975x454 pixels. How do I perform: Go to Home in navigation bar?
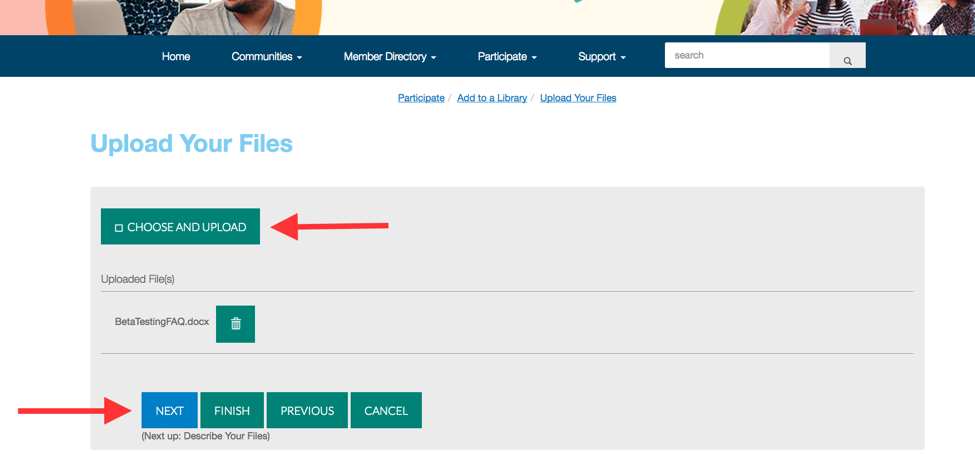pyautogui.click(x=176, y=57)
